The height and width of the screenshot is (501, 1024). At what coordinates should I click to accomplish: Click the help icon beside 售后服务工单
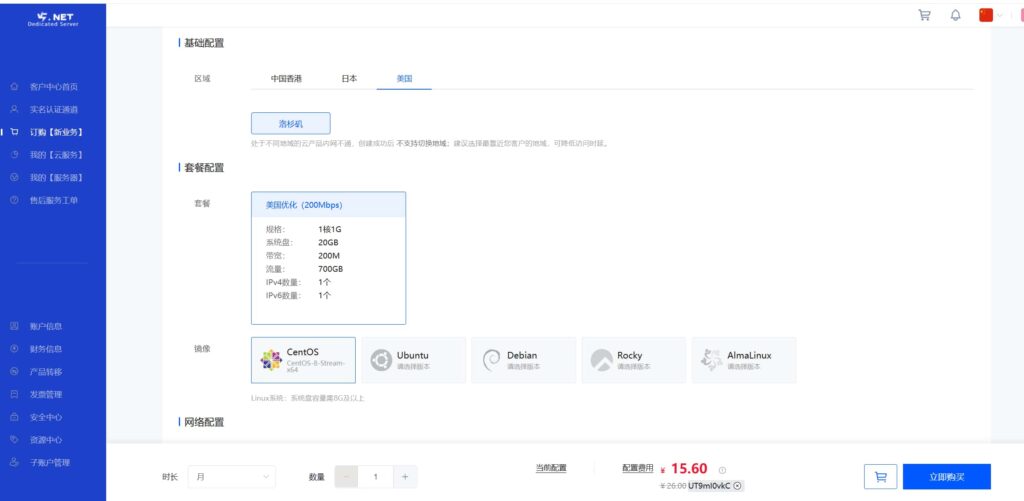tap(14, 201)
